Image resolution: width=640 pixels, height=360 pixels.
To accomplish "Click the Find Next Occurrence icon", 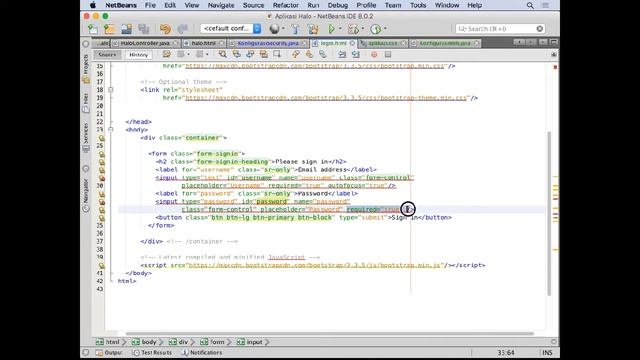I will pyautogui.click(x=250, y=54).
